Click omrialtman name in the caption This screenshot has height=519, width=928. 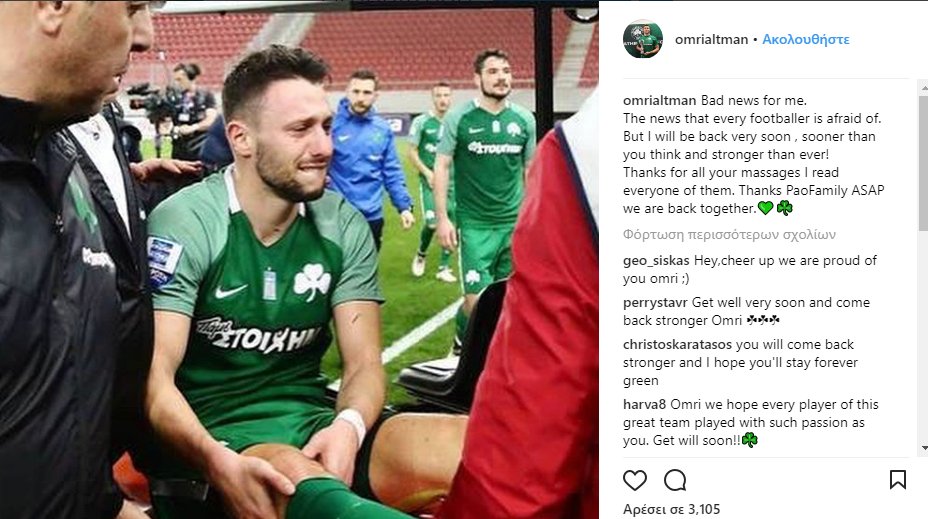click(x=659, y=101)
